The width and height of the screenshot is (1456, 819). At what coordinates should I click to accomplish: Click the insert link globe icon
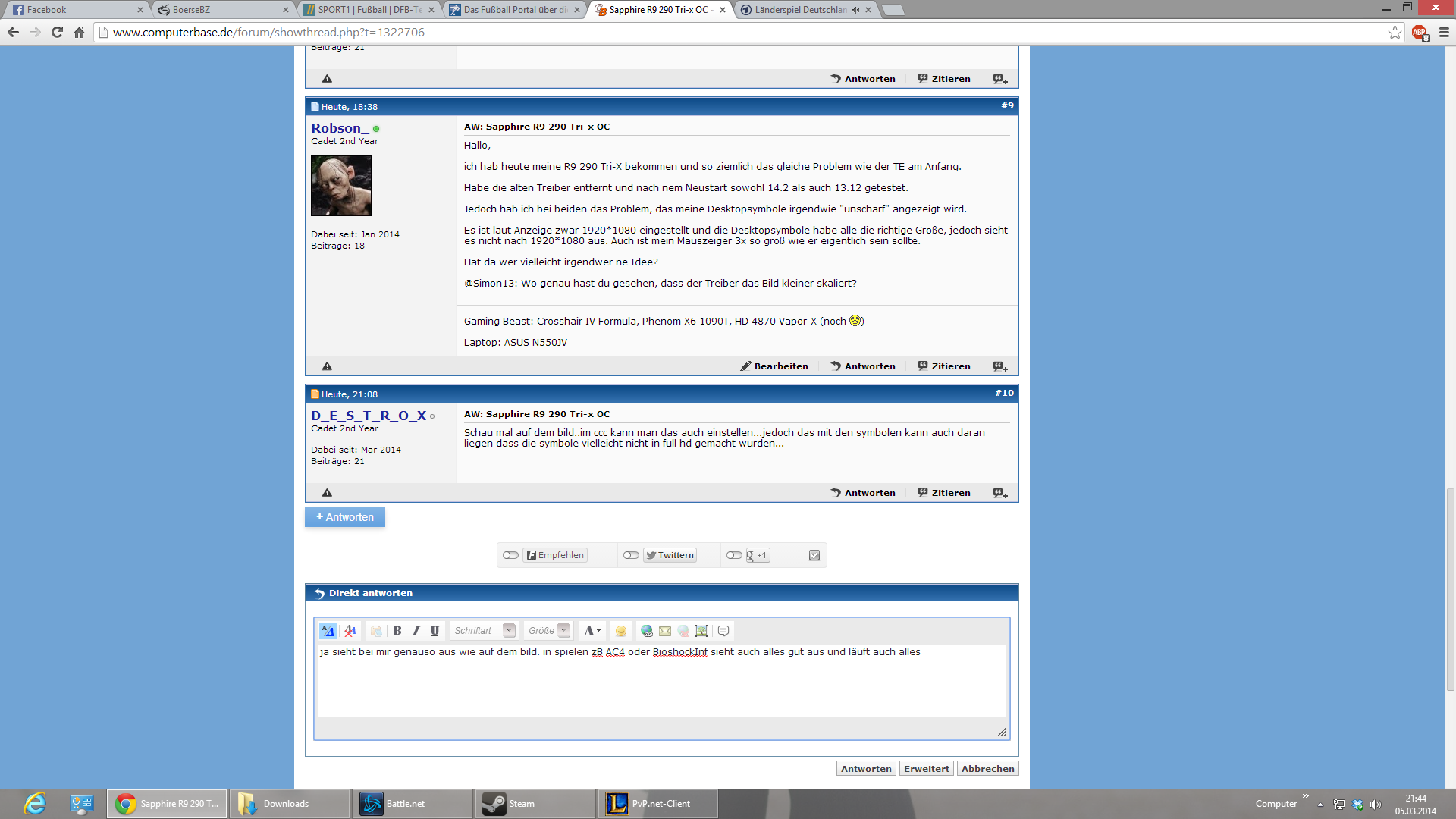(x=647, y=631)
